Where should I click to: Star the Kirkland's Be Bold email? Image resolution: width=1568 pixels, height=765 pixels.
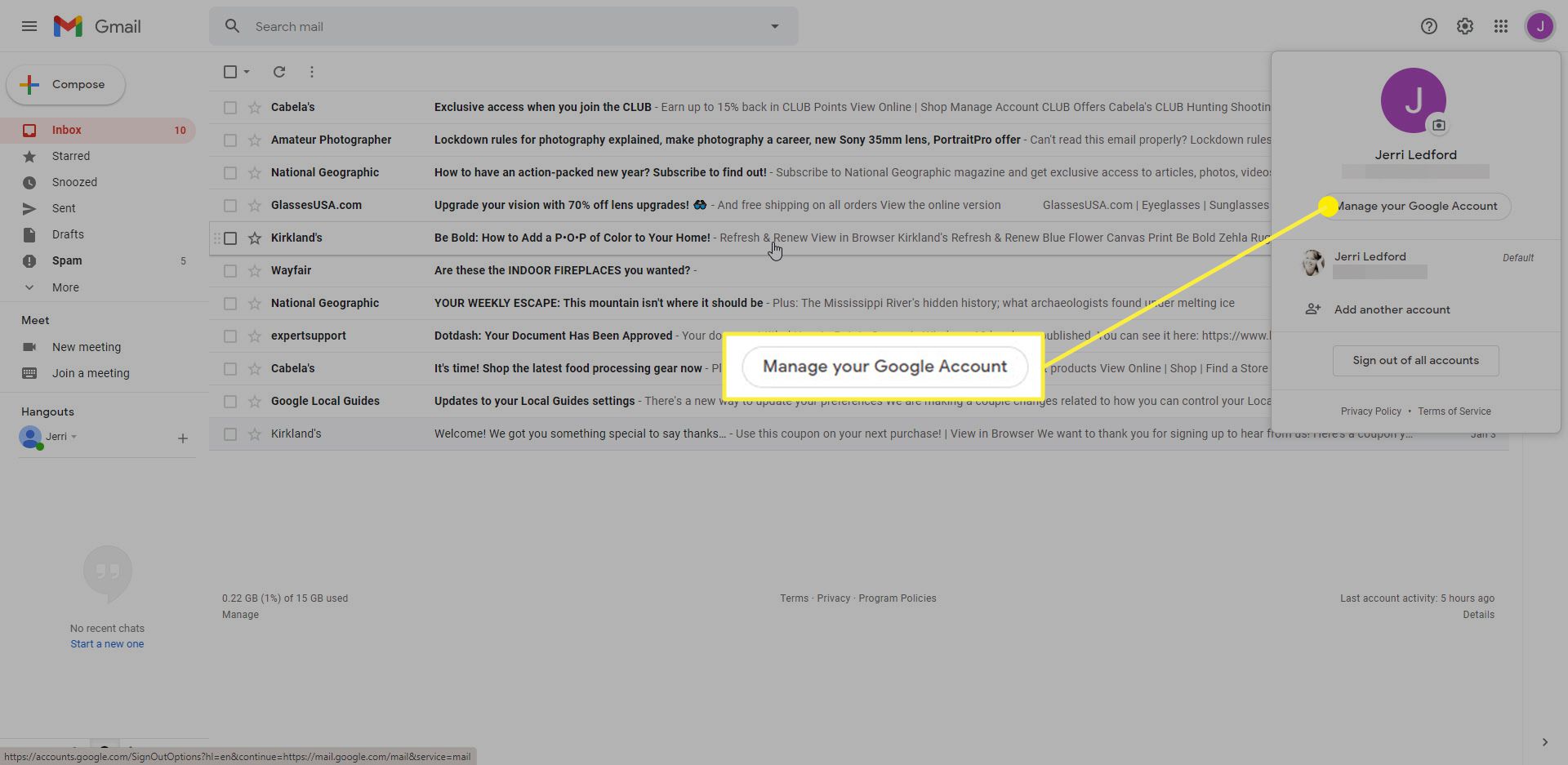coord(255,238)
